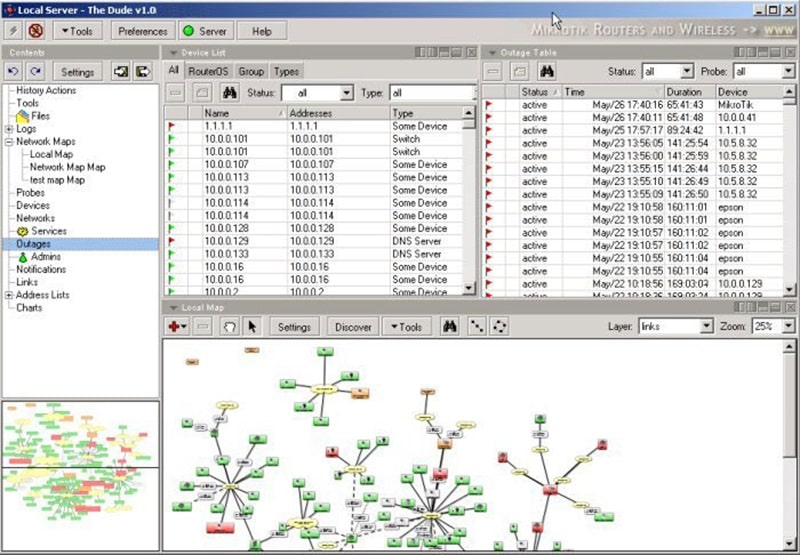Click the Help button
The width and height of the screenshot is (800, 555).
coord(262,31)
